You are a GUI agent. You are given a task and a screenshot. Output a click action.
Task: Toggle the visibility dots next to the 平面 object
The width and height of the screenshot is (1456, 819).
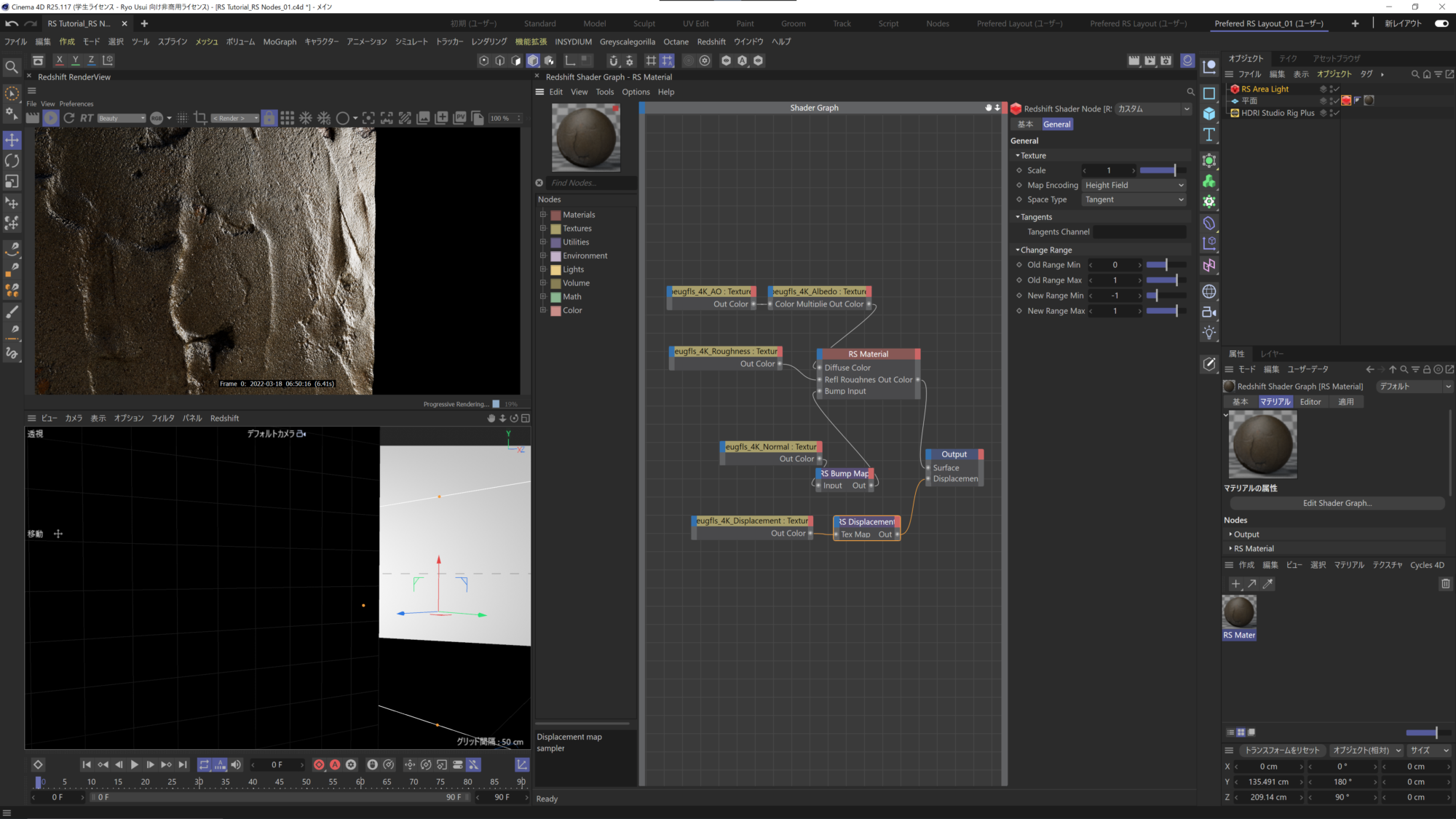point(1331,100)
